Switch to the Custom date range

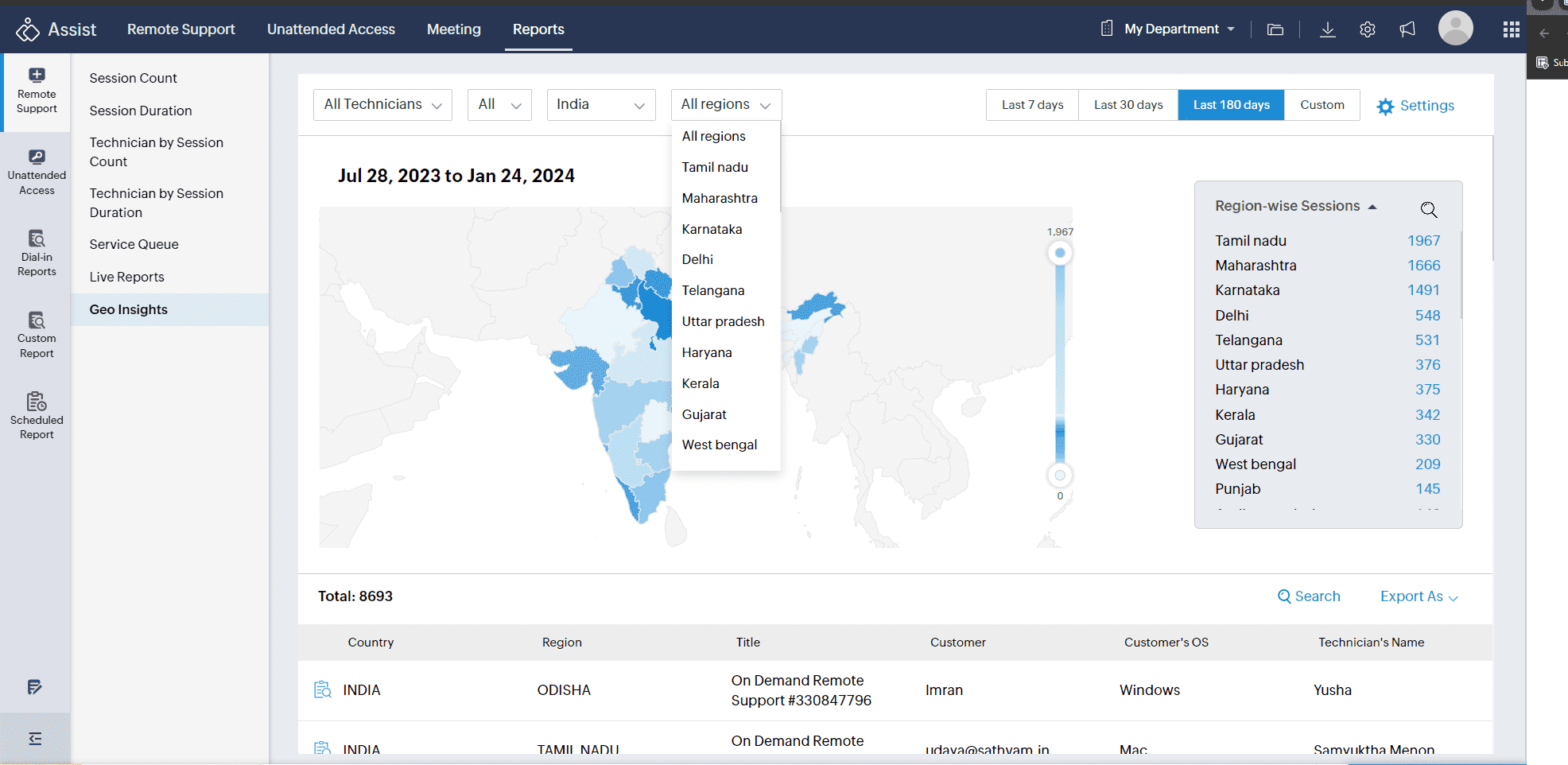pyautogui.click(x=1322, y=105)
